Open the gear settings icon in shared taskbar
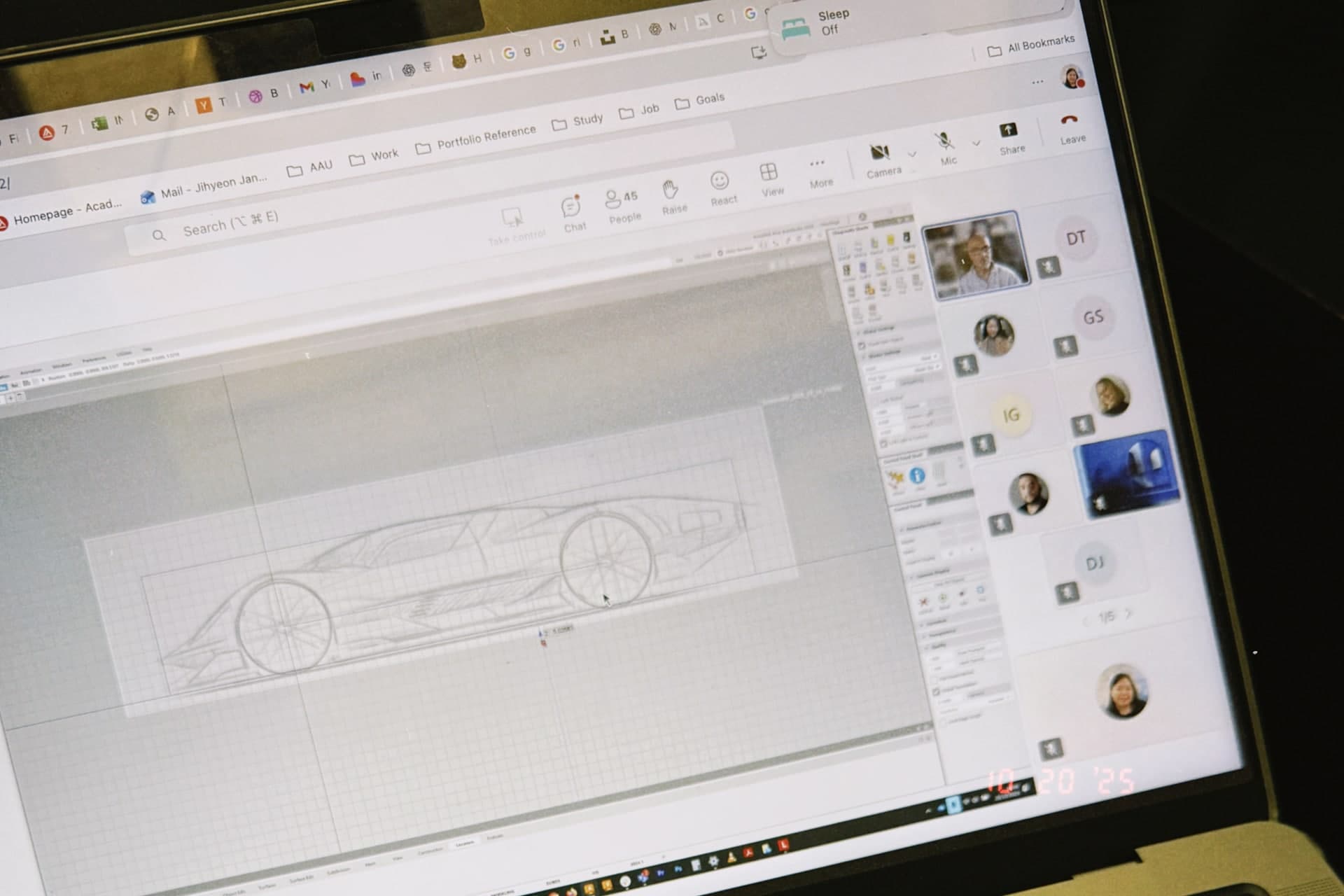 713,860
